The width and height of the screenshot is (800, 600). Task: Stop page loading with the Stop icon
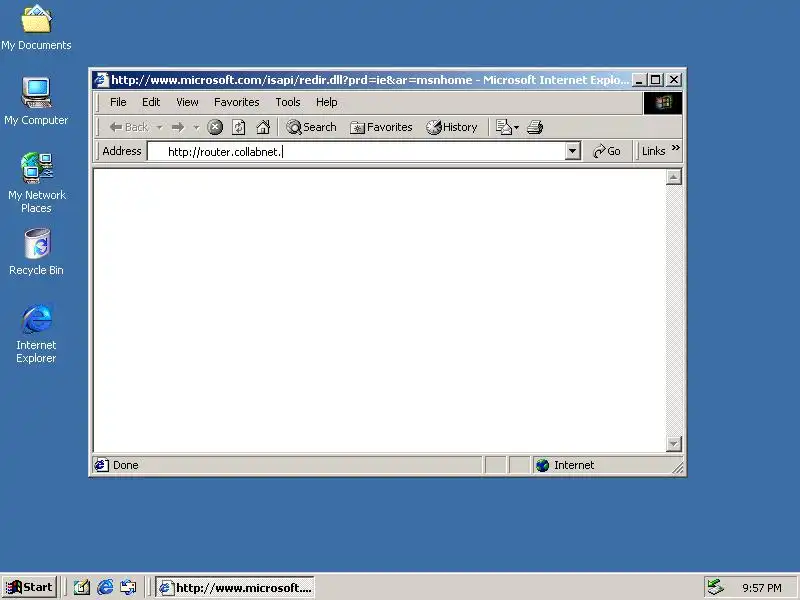coord(215,127)
